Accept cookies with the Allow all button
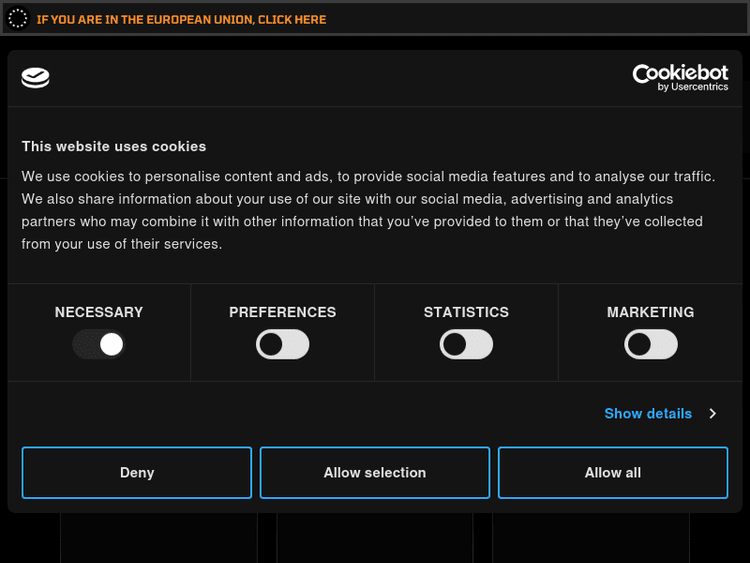The image size is (750, 563). (x=613, y=472)
